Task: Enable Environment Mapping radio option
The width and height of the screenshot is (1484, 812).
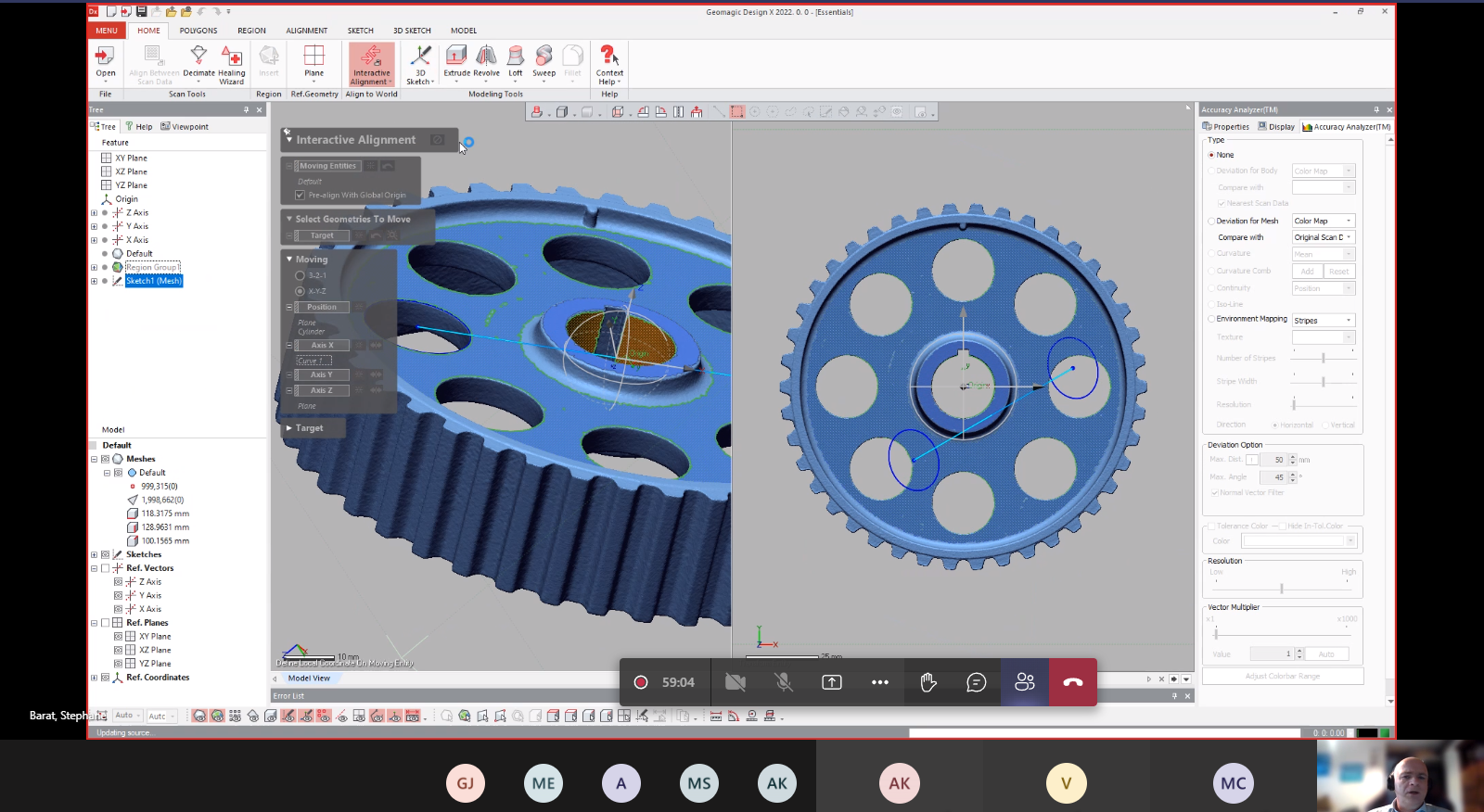Action: 1211,319
